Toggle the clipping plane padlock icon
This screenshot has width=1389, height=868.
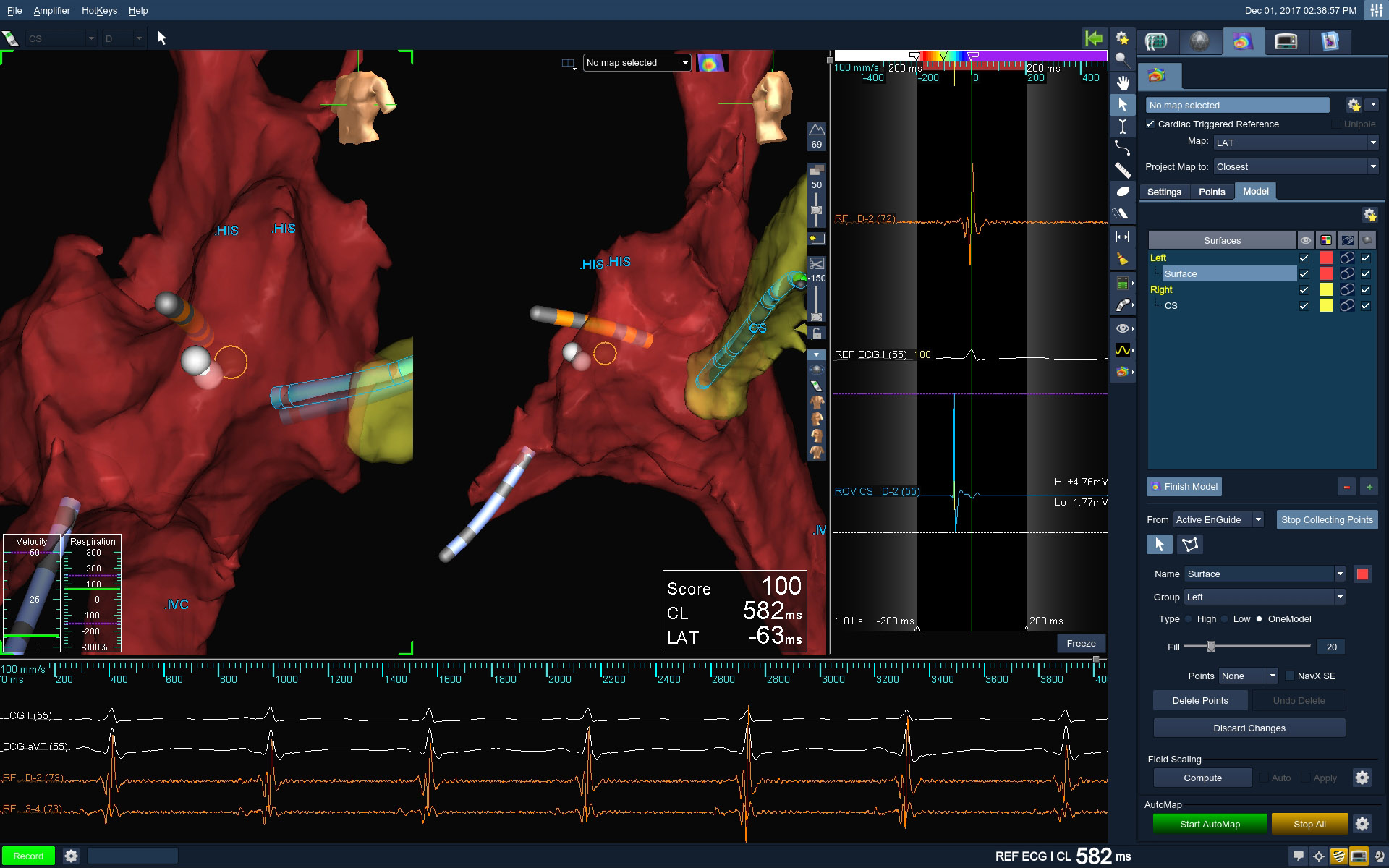[x=817, y=333]
